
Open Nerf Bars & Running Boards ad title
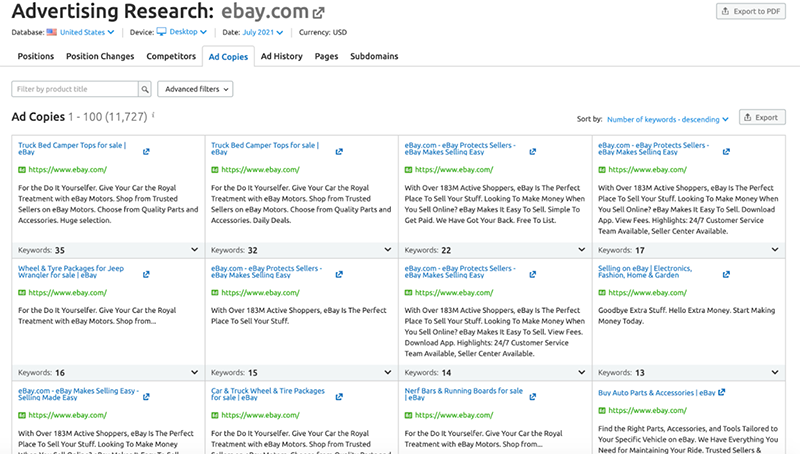[x=464, y=394]
